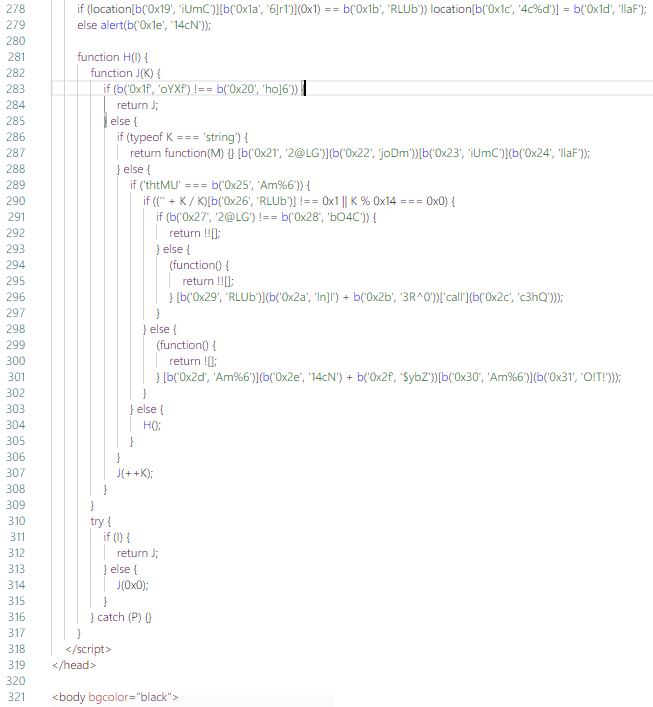Click the 'try {' keyword line
653x707 pixels.
(x=101, y=521)
